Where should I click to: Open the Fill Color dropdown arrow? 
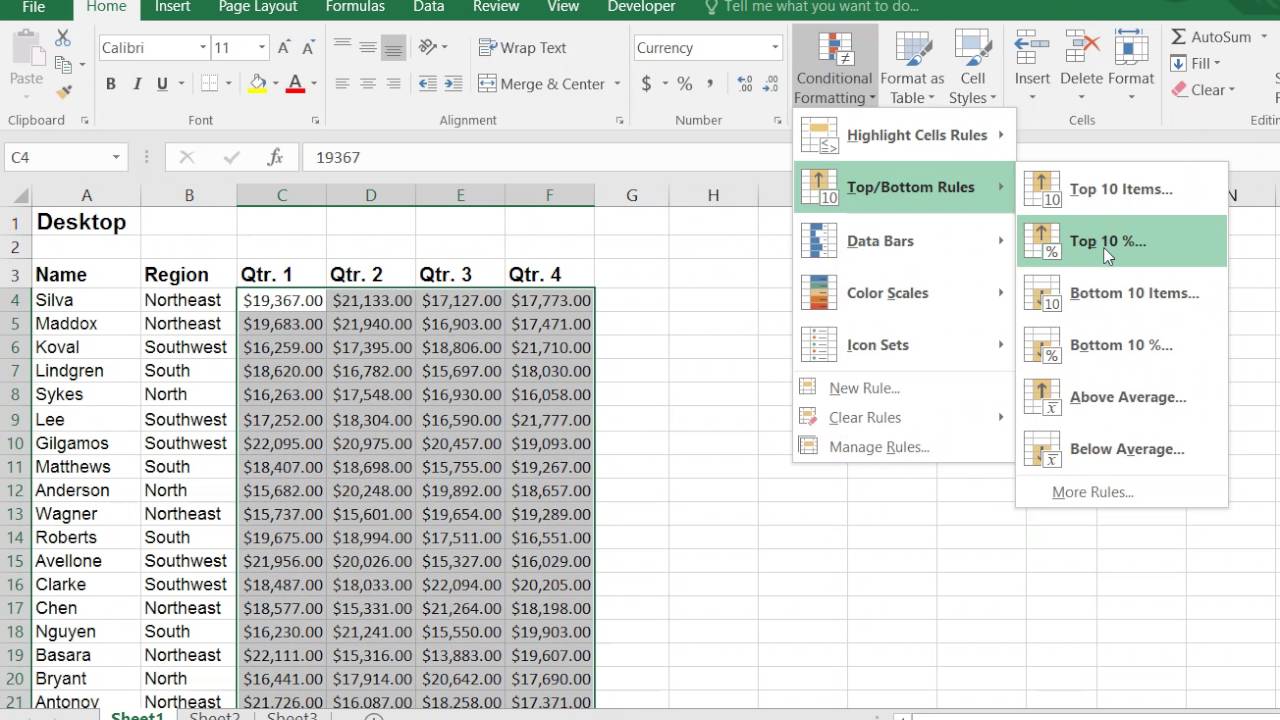click(x=276, y=84)
